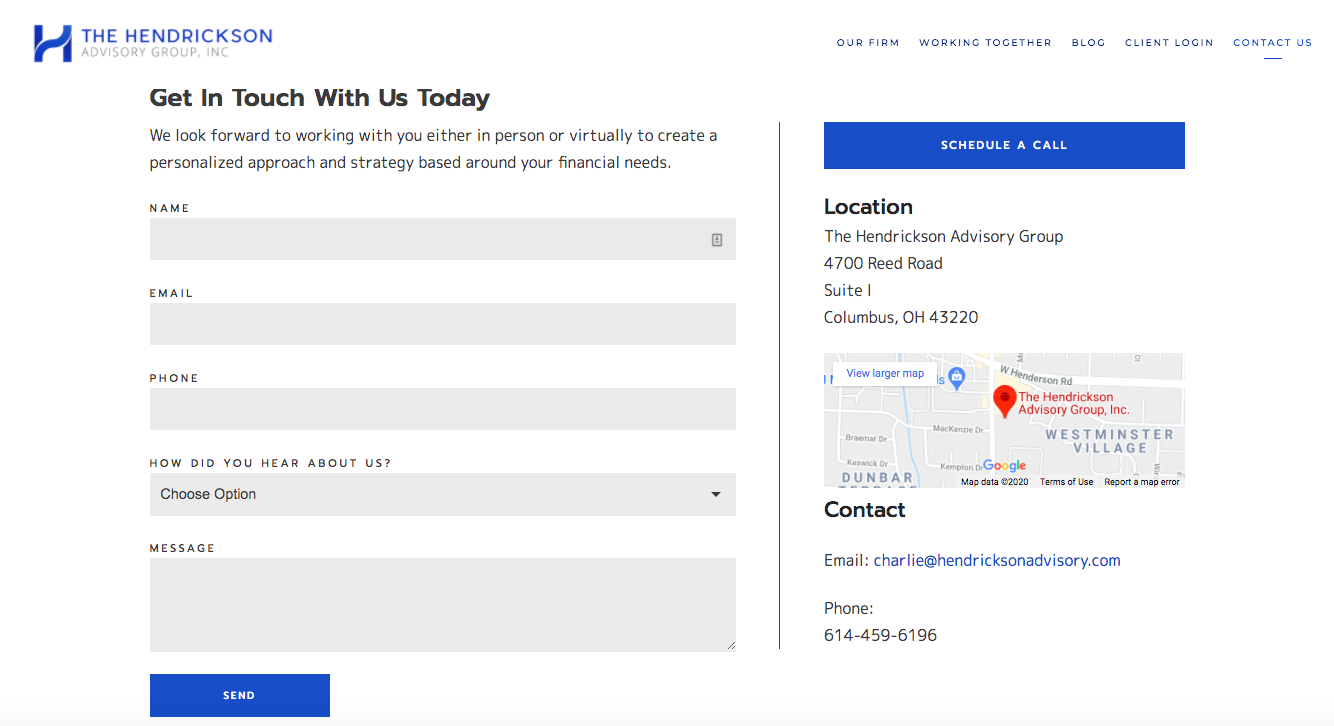Submit the form with Send button
Viewport: 1334px width, 726px height.
[x=239, y=695]
